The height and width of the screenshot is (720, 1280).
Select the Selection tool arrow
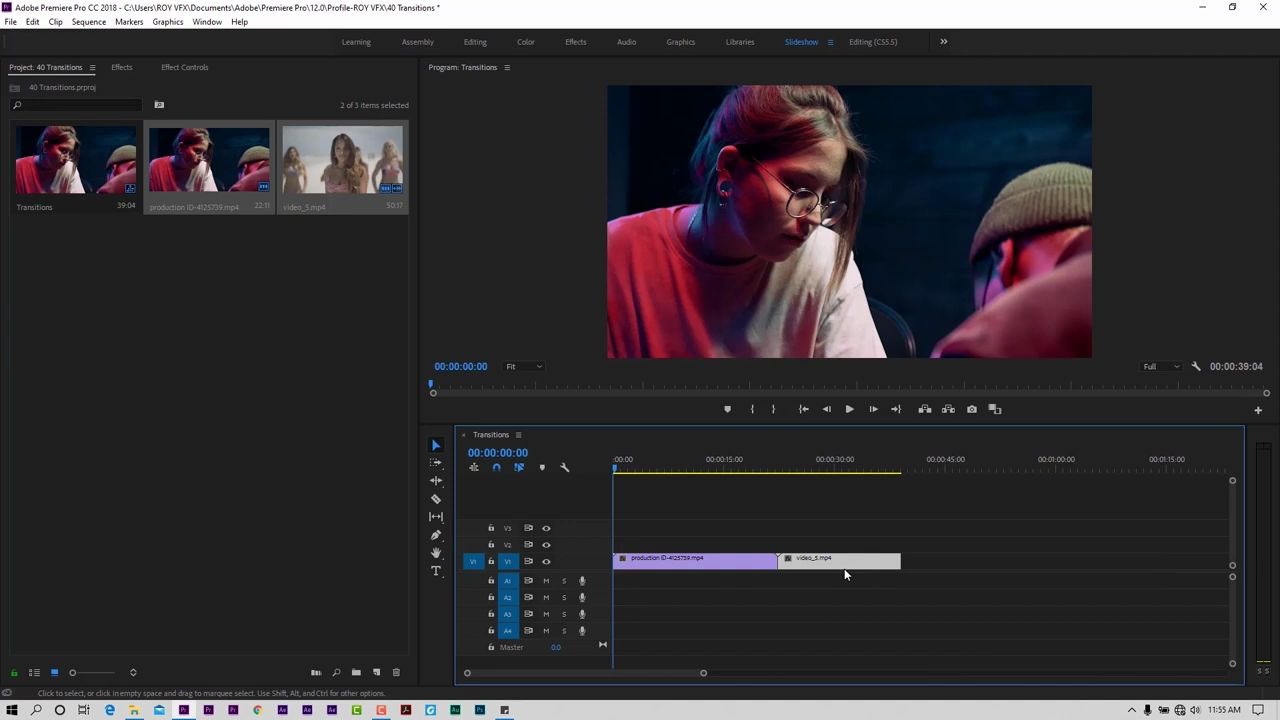pos(436,445)
